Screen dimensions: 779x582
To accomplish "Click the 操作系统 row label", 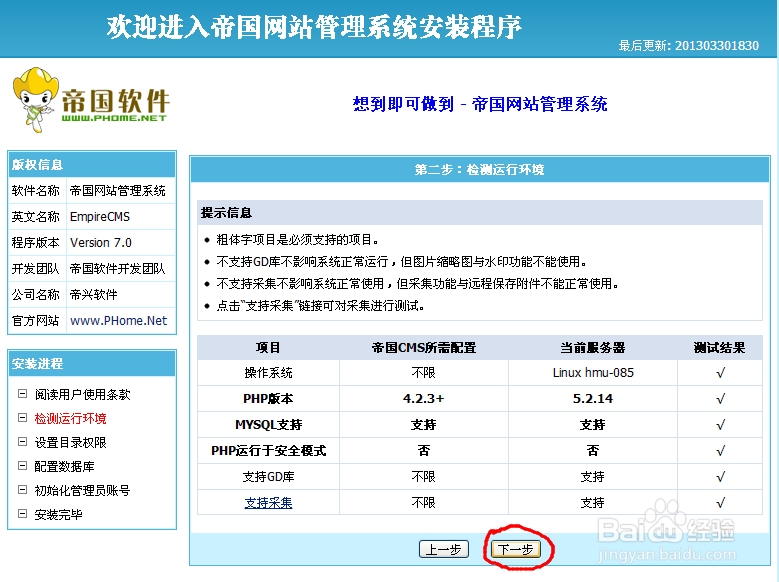I will point(268,373).
